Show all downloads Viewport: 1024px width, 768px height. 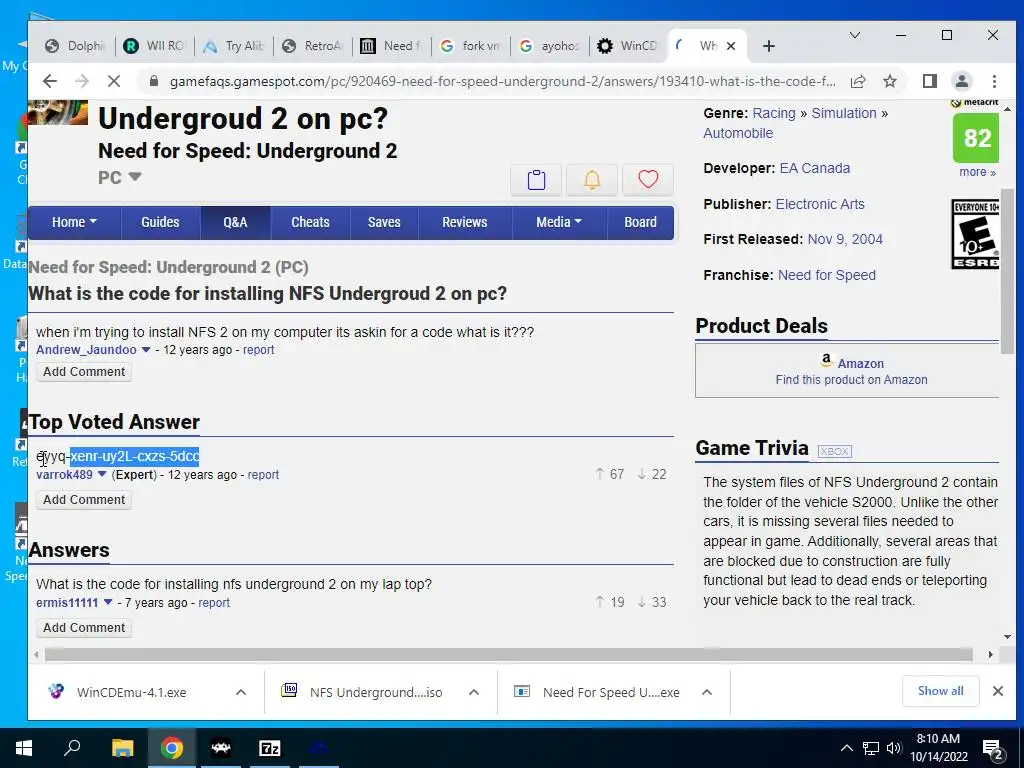point(940,691)
